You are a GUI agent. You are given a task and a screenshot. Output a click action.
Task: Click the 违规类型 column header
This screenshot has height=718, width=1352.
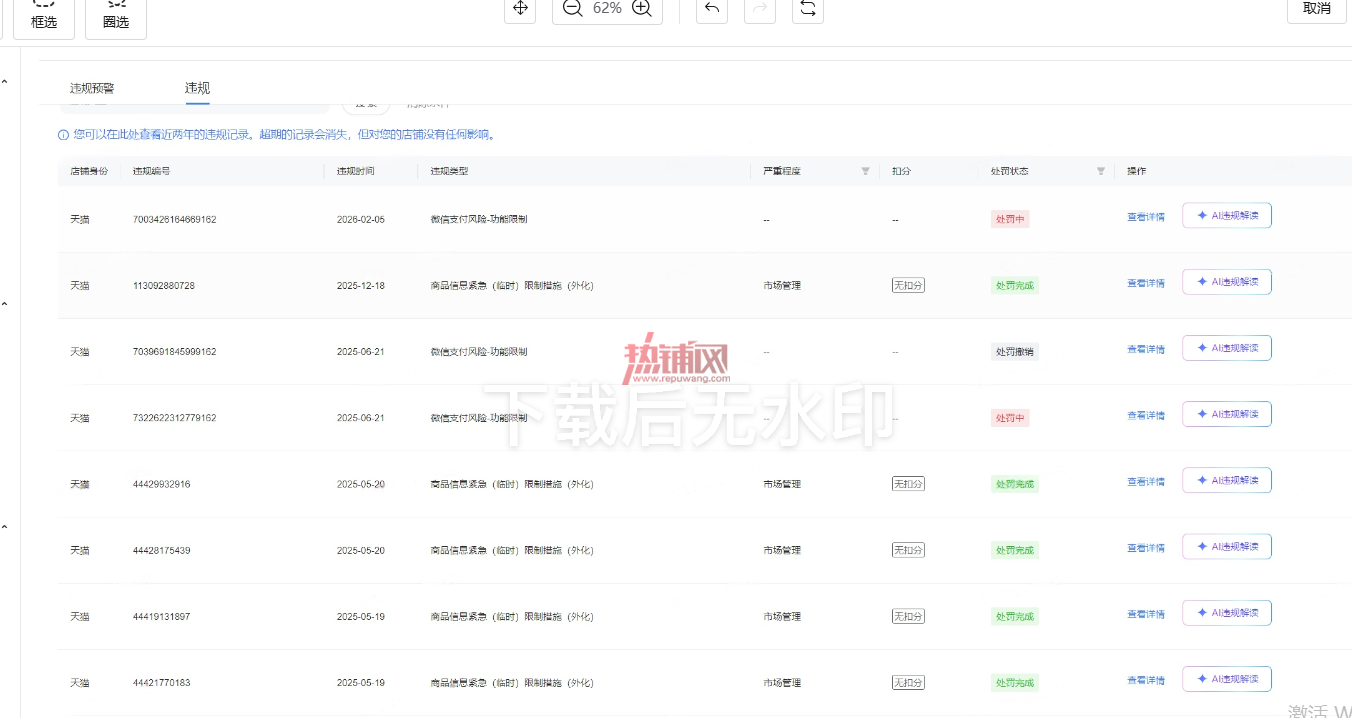click(x=449, y=171)
